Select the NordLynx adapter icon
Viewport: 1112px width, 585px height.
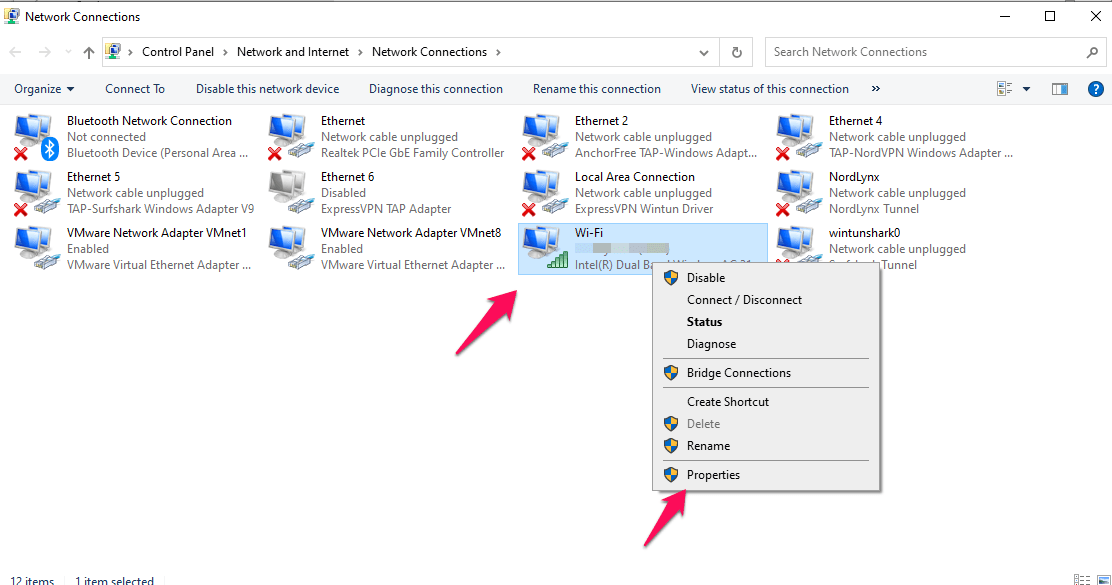(x=799, y=194)
